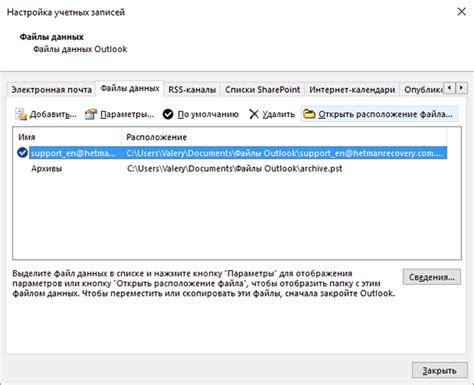Switch to the Электронная почта tab

pyautogui.click(x=51, y=90)
